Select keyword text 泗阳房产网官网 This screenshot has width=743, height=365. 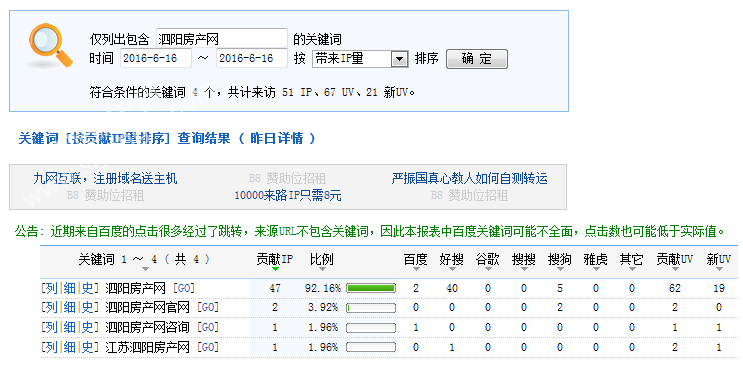click(x=147, y=308)
